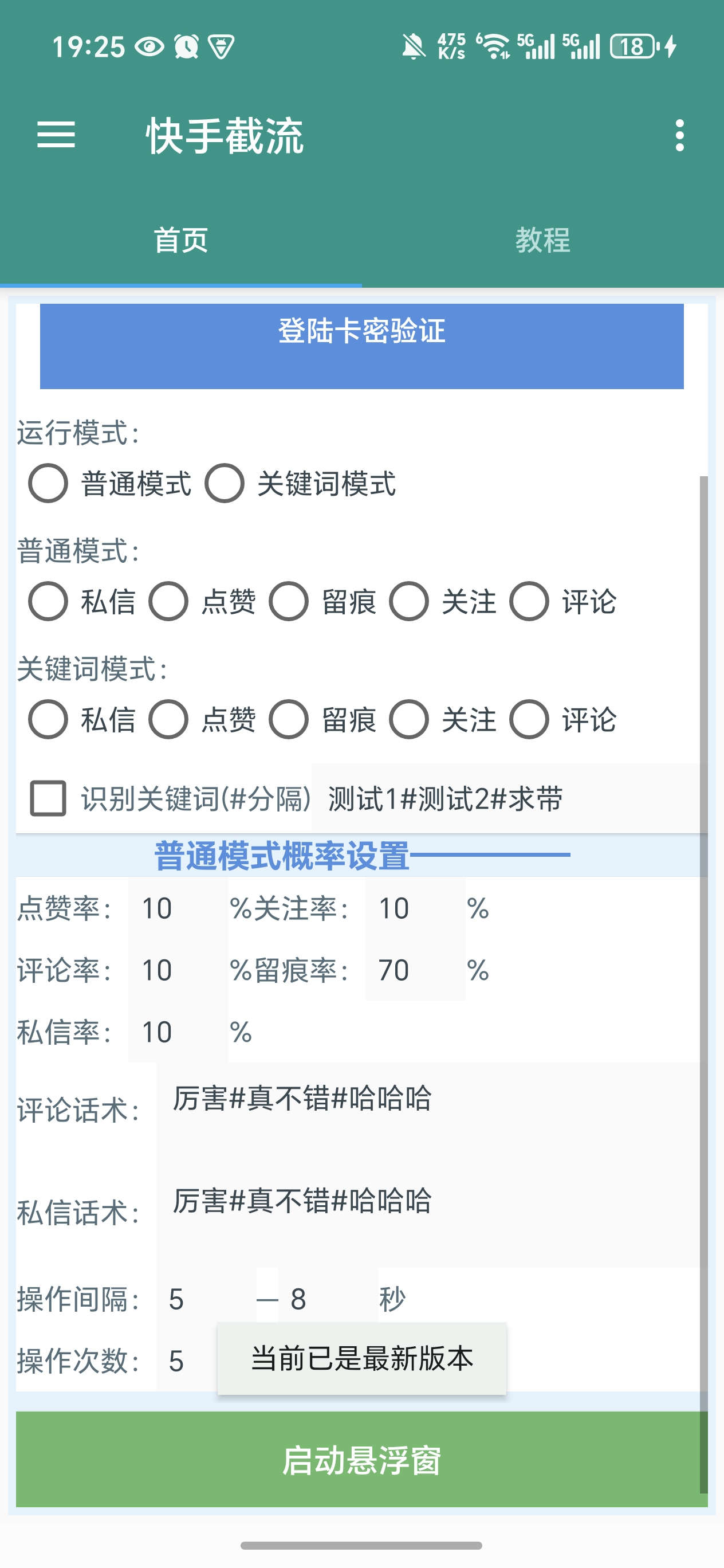Select 普通模式 running mode
Screen dimensions: 724x1568
coord(48,484)
